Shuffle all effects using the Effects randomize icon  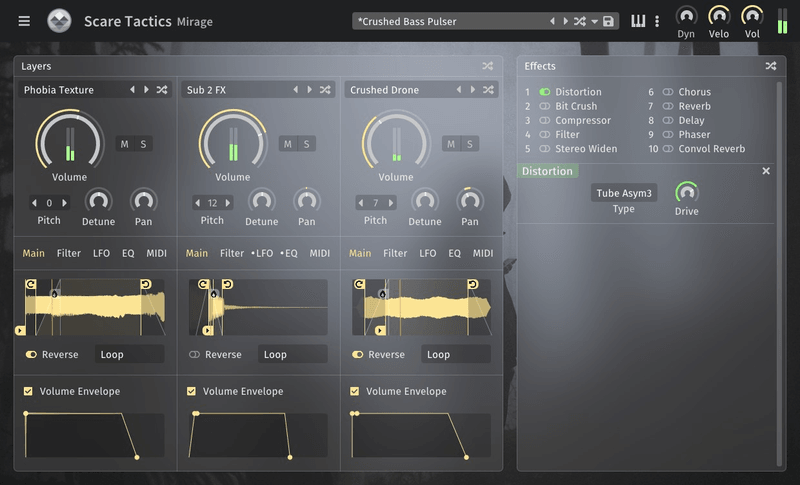770,66
